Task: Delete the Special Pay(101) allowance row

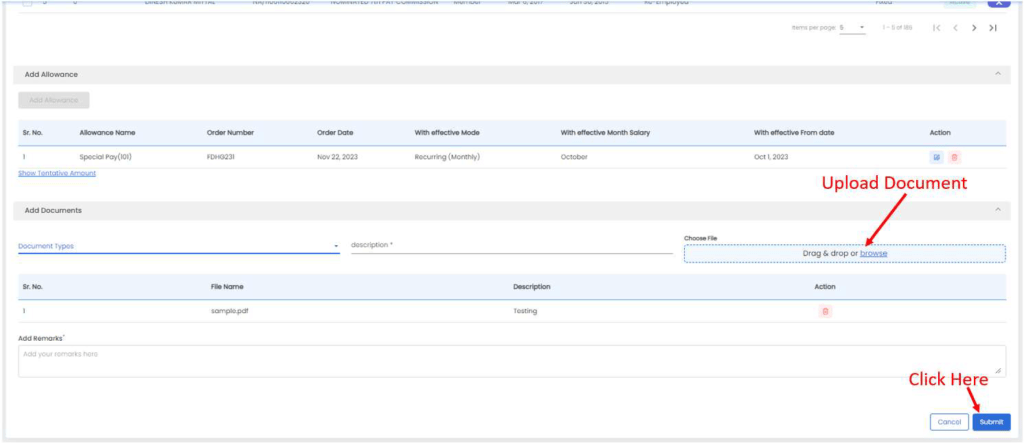Action: [x=954, y=157]
